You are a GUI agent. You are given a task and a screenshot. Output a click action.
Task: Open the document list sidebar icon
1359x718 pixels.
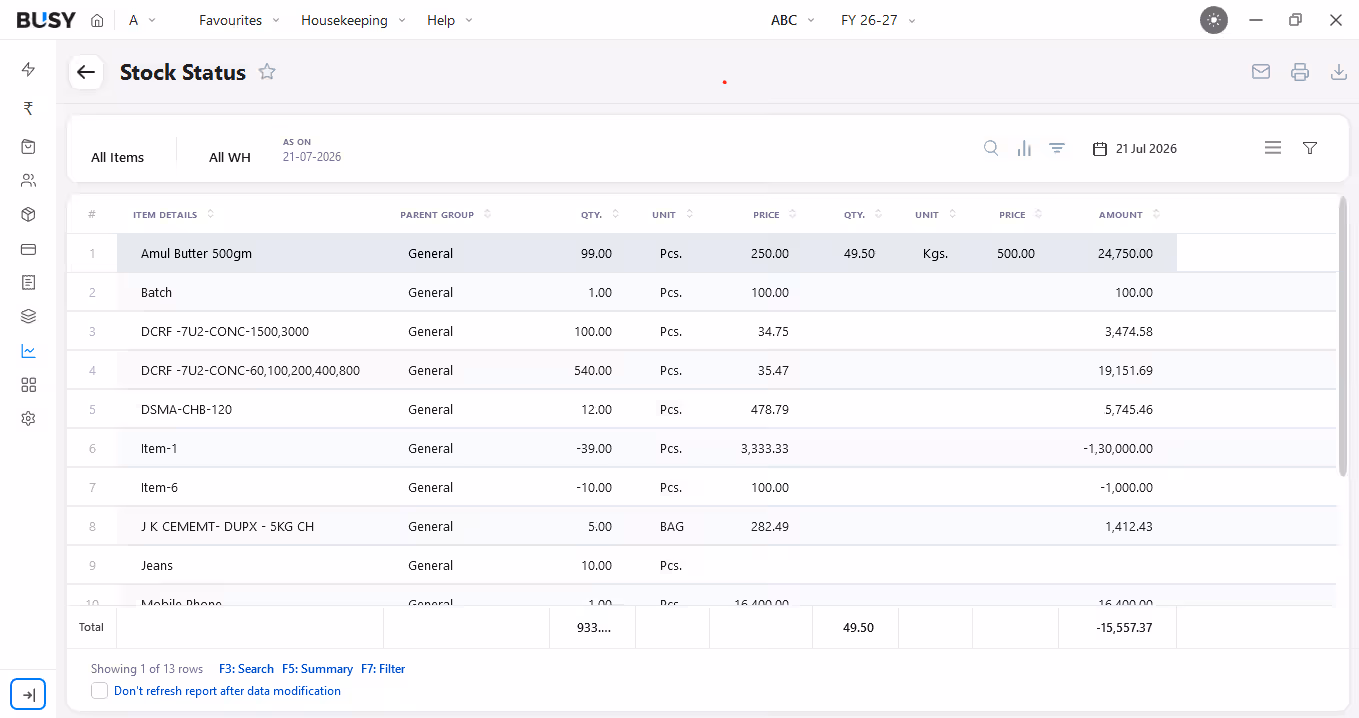click(28, 283)
